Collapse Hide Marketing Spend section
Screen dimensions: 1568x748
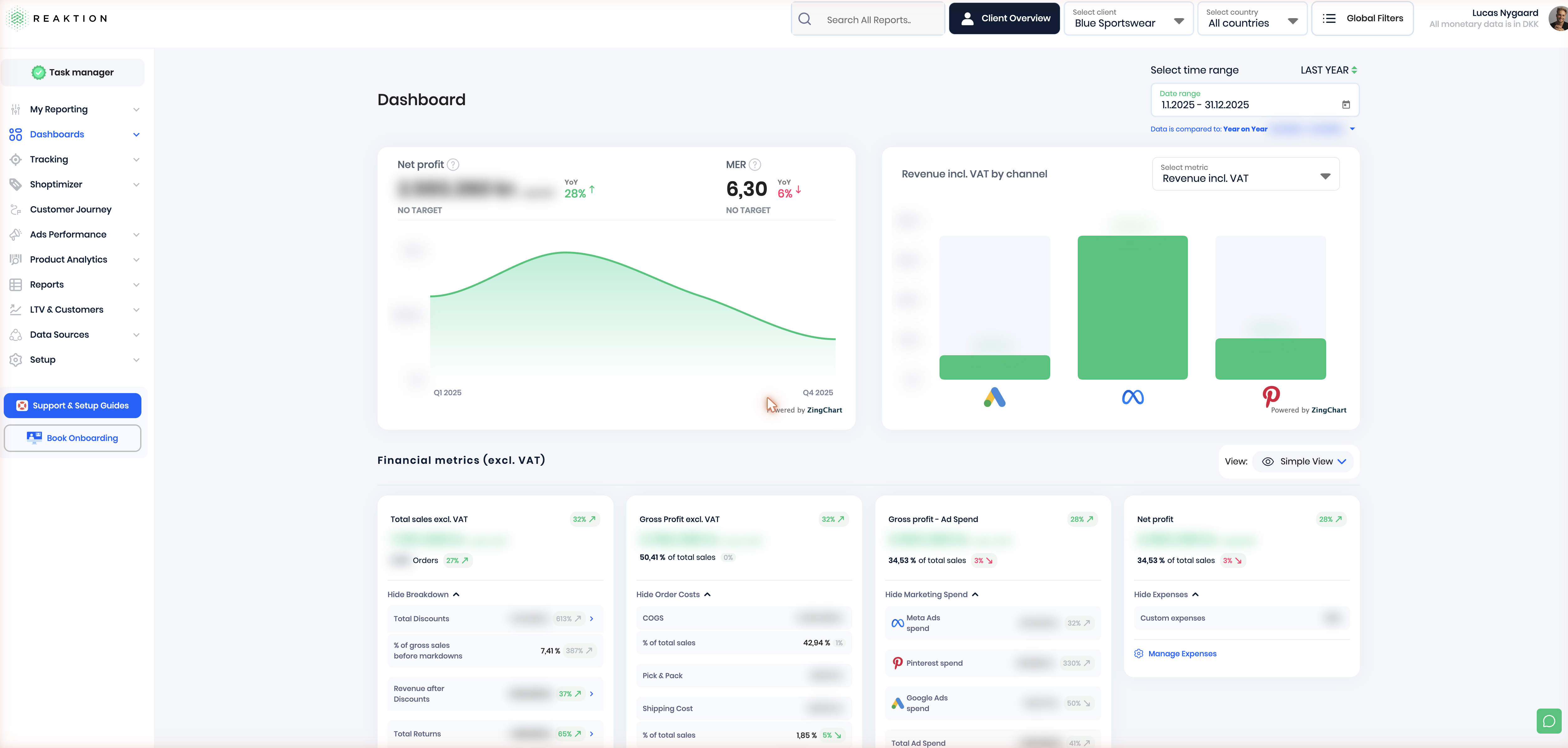tap(931, 595)
